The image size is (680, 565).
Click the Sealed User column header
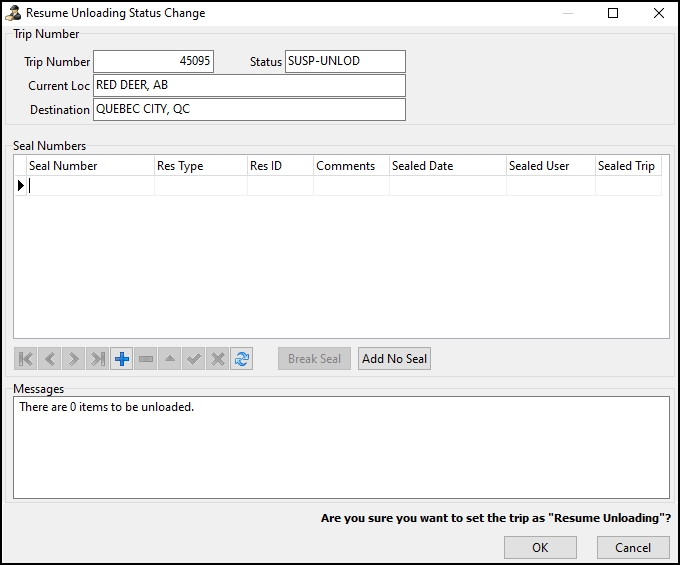[x=551, y=166]
